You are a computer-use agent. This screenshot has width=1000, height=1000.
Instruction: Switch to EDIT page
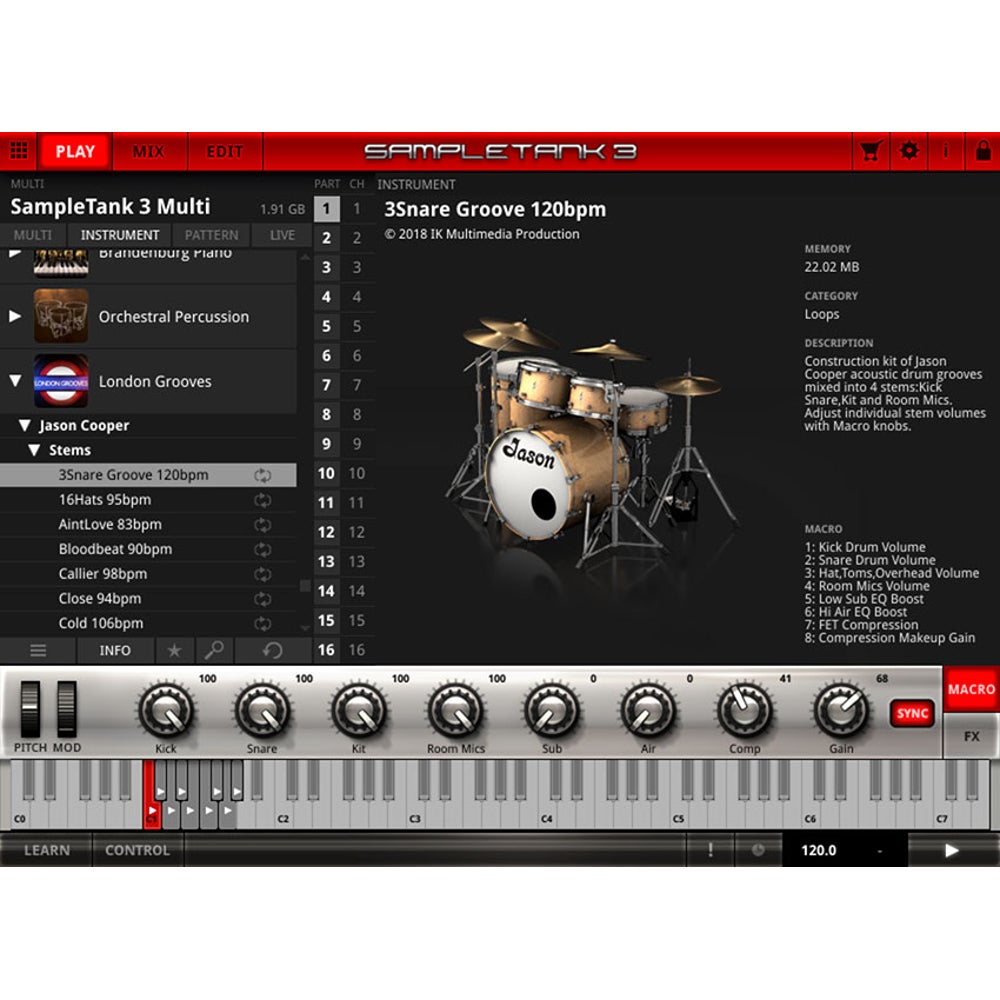[224, 151]
